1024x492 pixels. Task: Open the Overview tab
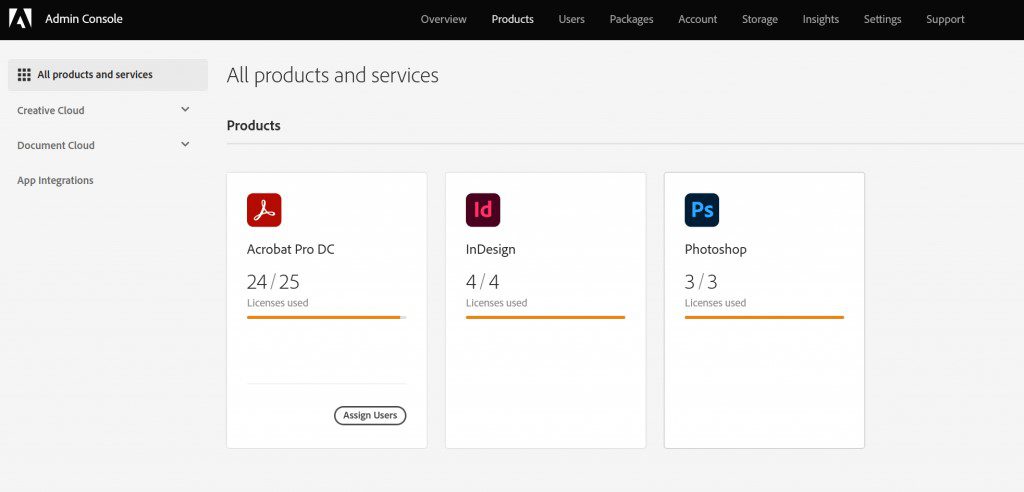443,19
